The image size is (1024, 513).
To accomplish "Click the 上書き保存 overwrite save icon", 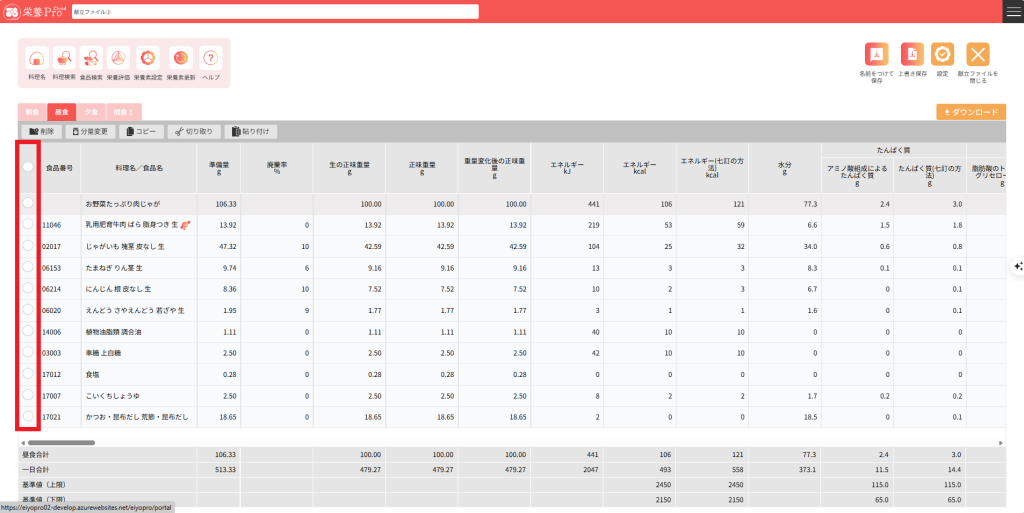I will (911, 54).
